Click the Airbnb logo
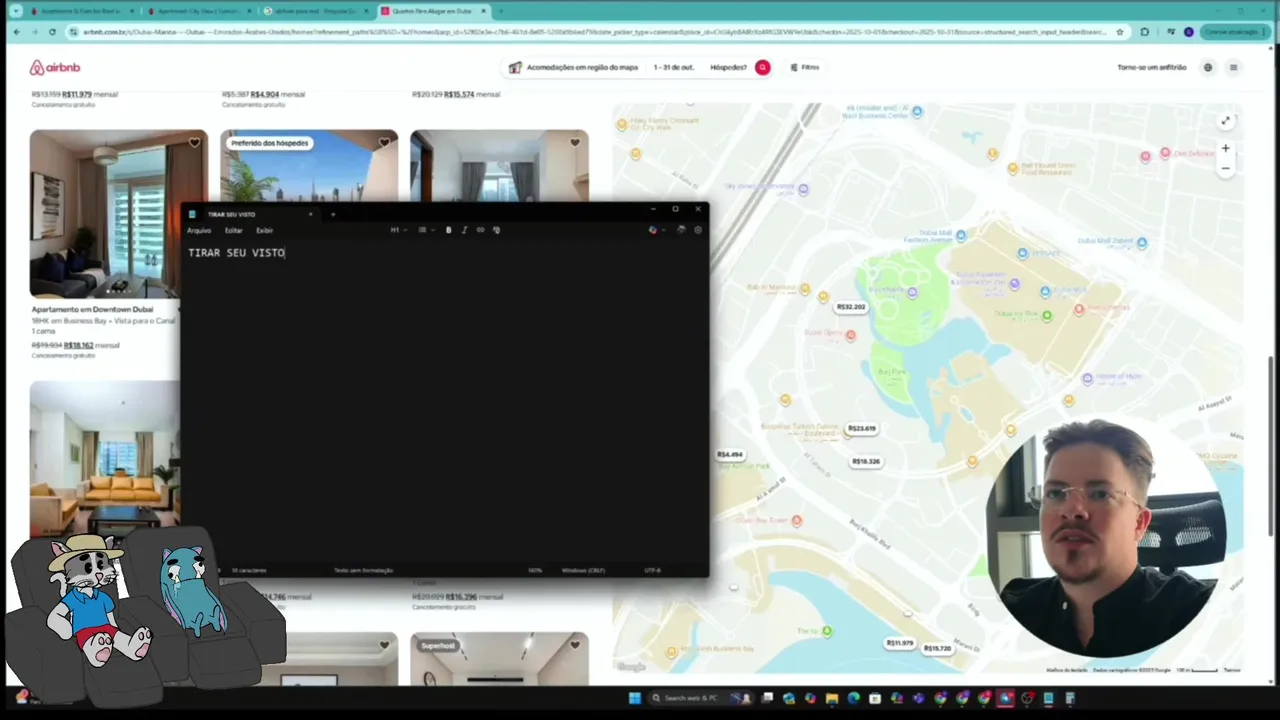 (x=54, y=67)
